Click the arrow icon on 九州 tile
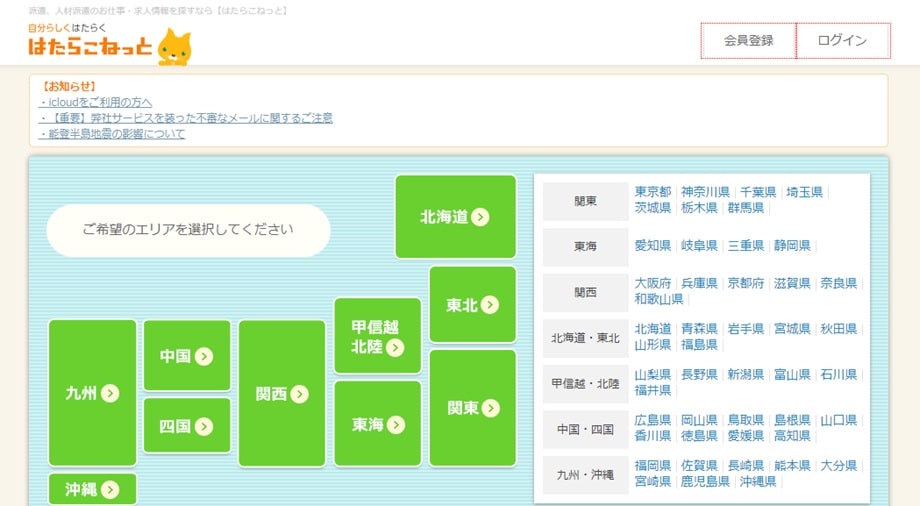This screenshot has height=506, width=920. (110, 393)
